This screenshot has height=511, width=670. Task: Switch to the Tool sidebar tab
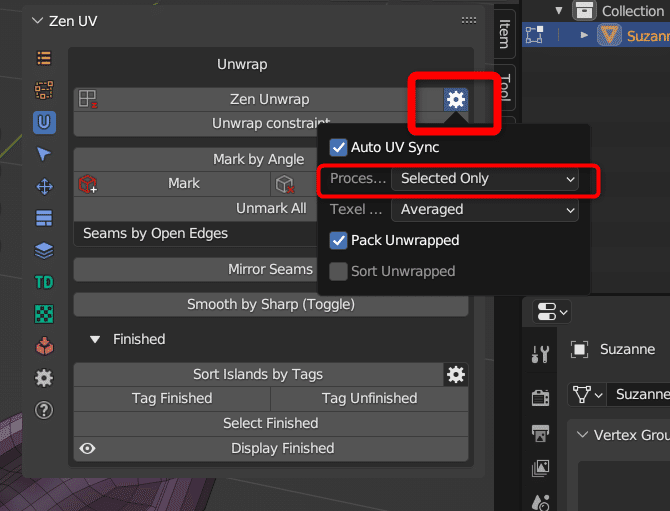tap(505, 87)
